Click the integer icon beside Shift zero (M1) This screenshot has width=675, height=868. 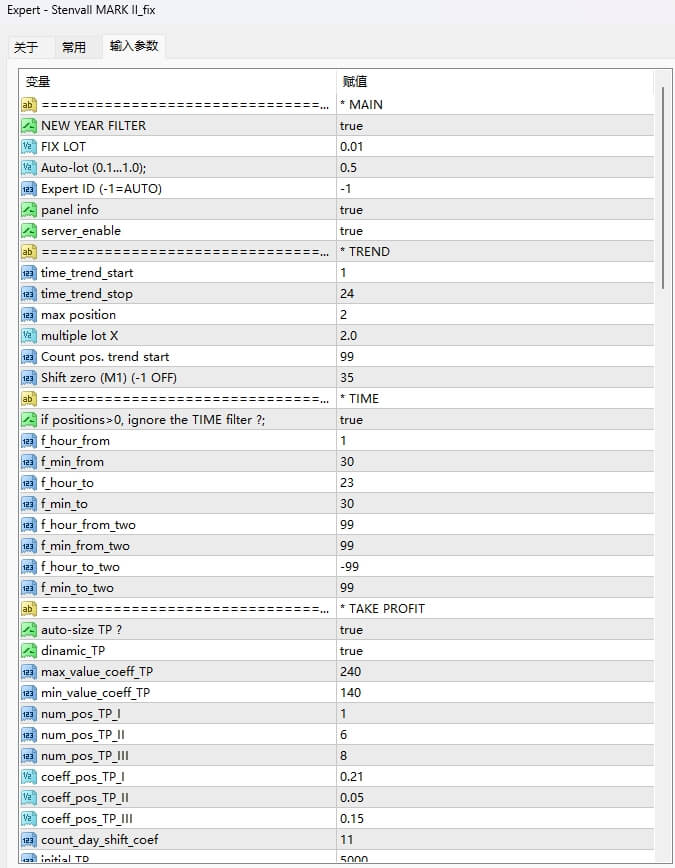pos(29,378)
